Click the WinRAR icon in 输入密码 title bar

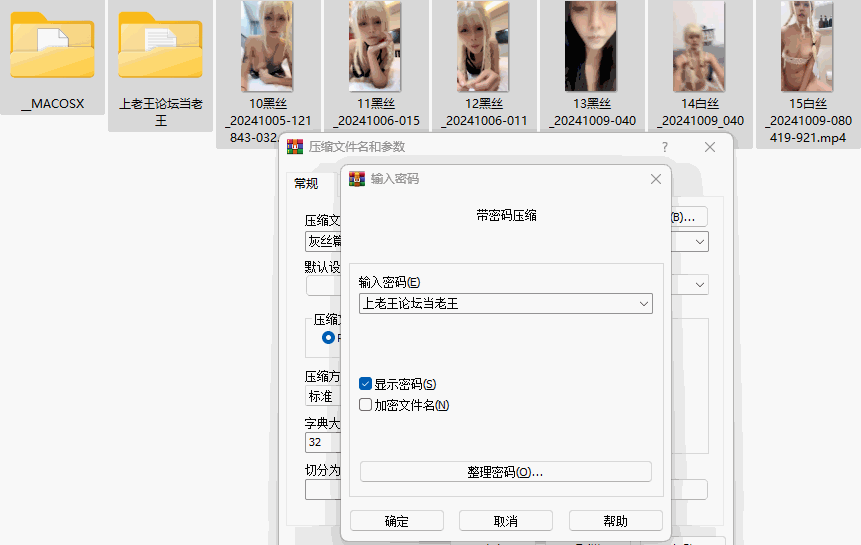pos(357,179)
